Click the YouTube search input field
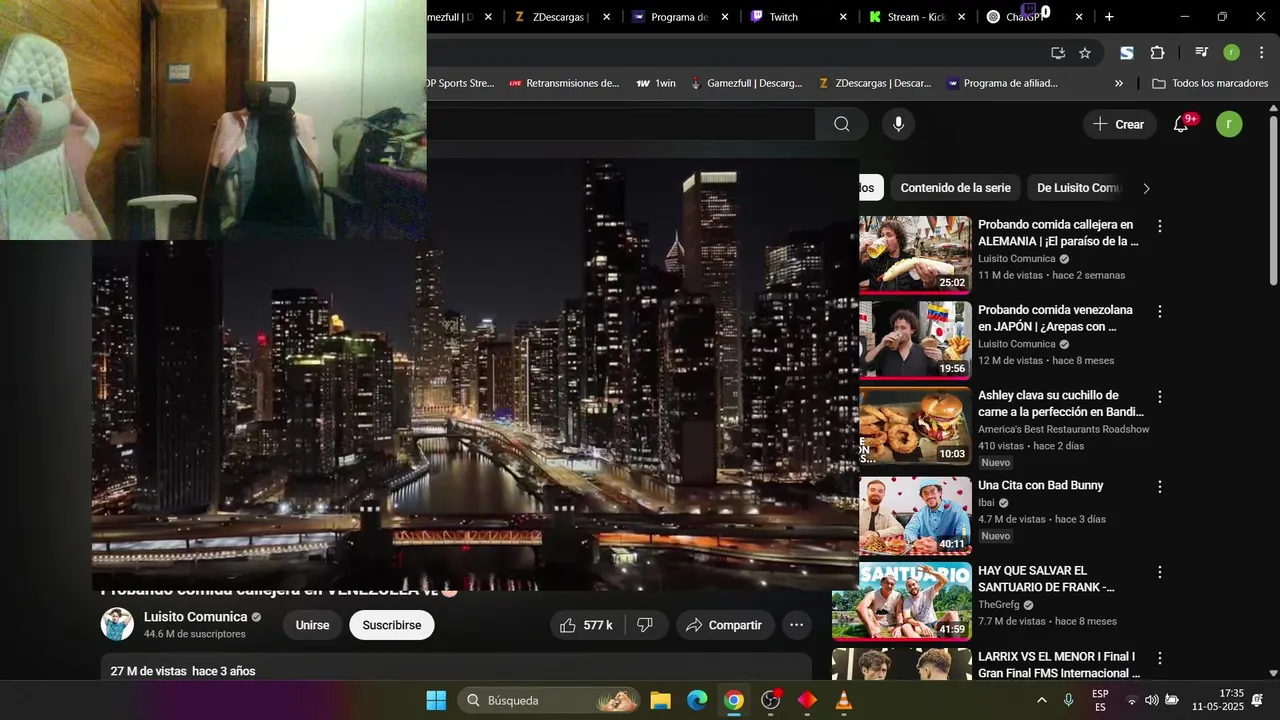Screen dimensions: 1280x720 pos(620,124)
